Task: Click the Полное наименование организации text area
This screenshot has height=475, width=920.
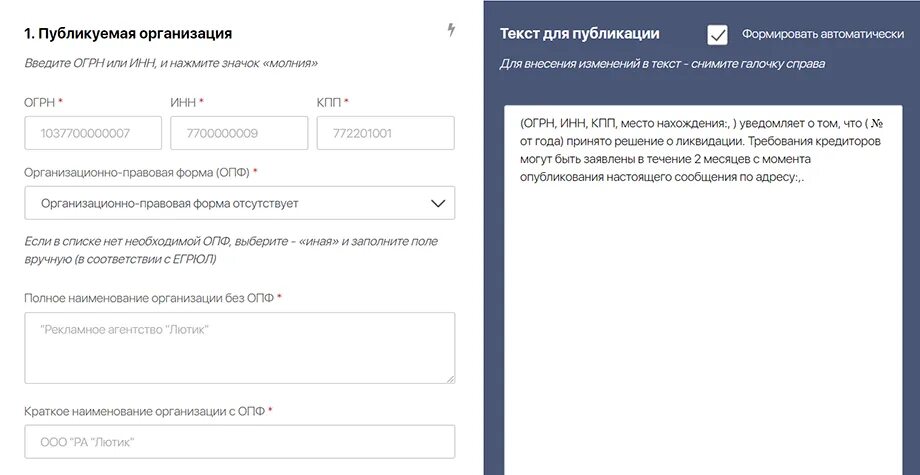Action: tap(239, 348)
